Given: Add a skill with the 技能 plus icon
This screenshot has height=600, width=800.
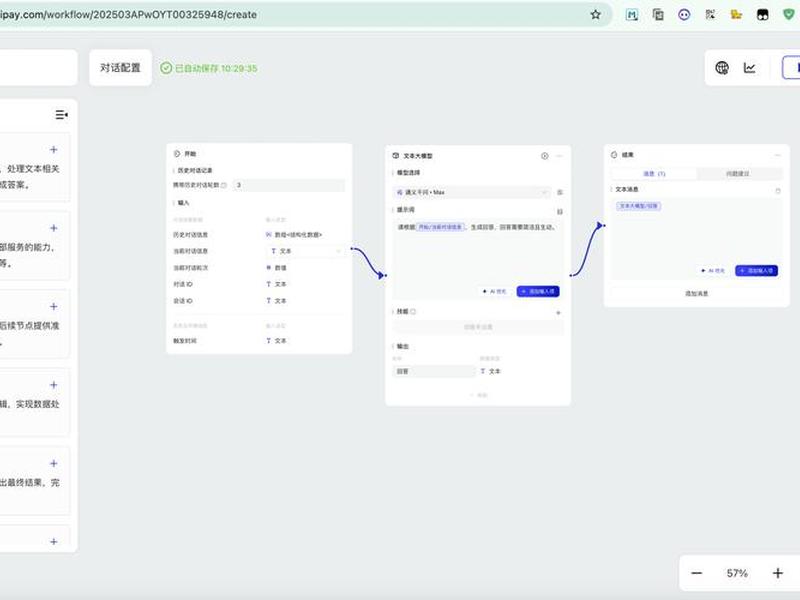Looking at the screenshot, I should pos(558,312).
